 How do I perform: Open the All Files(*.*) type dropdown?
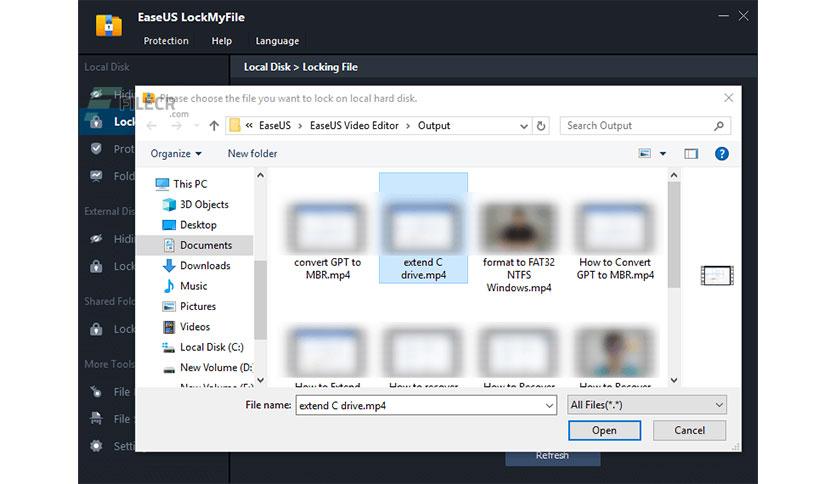[647, 405]
